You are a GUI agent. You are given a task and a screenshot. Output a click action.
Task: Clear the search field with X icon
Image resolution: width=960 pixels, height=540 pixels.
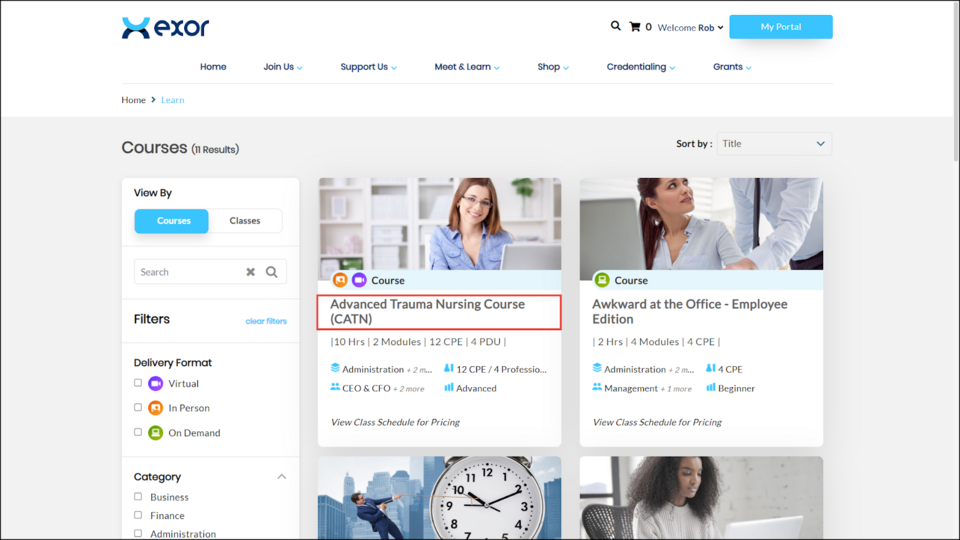[x=251, y=272]
